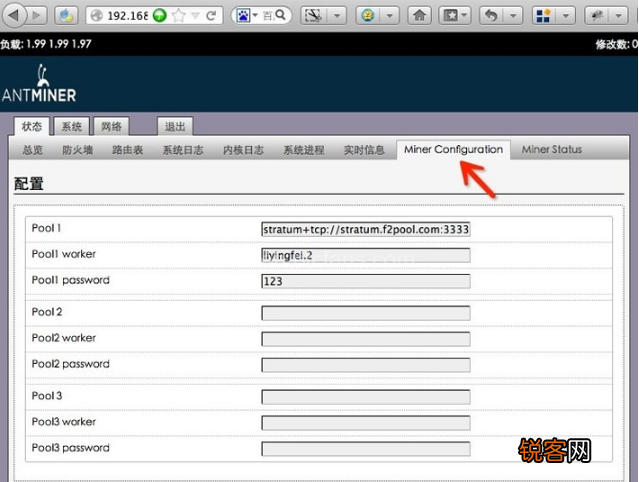Select the 系统 main tab
The width and height of the screenshot is (639, 482).
pos(72,126)
